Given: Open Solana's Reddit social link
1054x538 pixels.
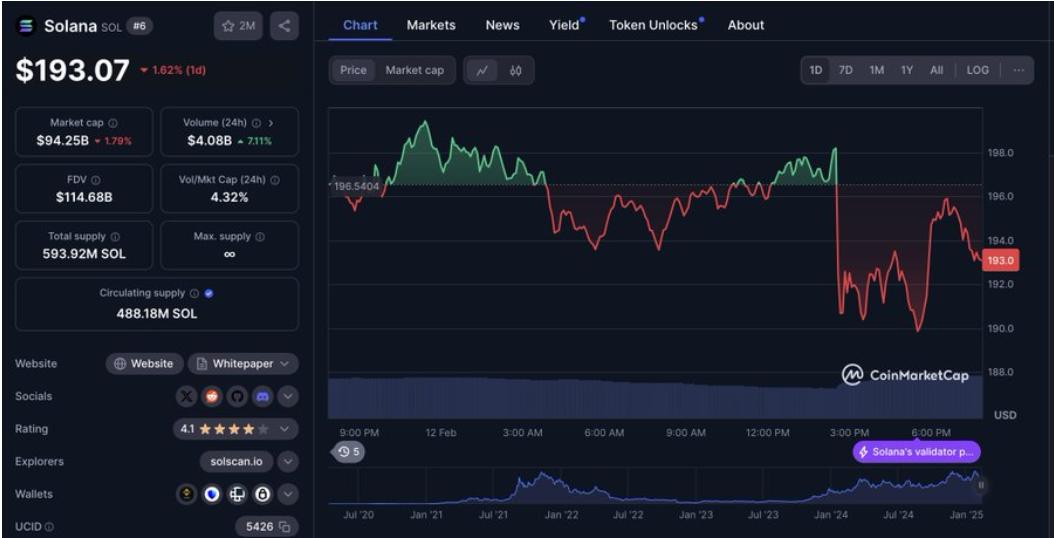Looking at the screenshot, I should [x=212, y=397].
